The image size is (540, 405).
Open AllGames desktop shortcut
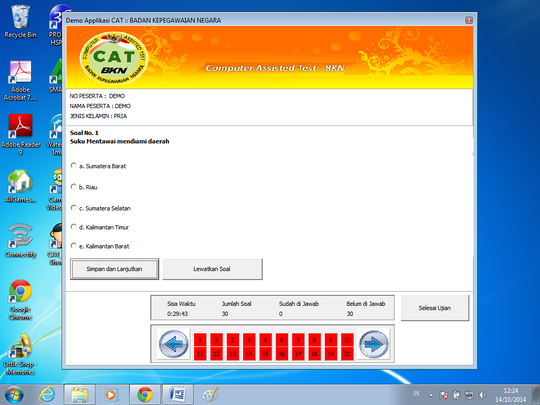20,186
